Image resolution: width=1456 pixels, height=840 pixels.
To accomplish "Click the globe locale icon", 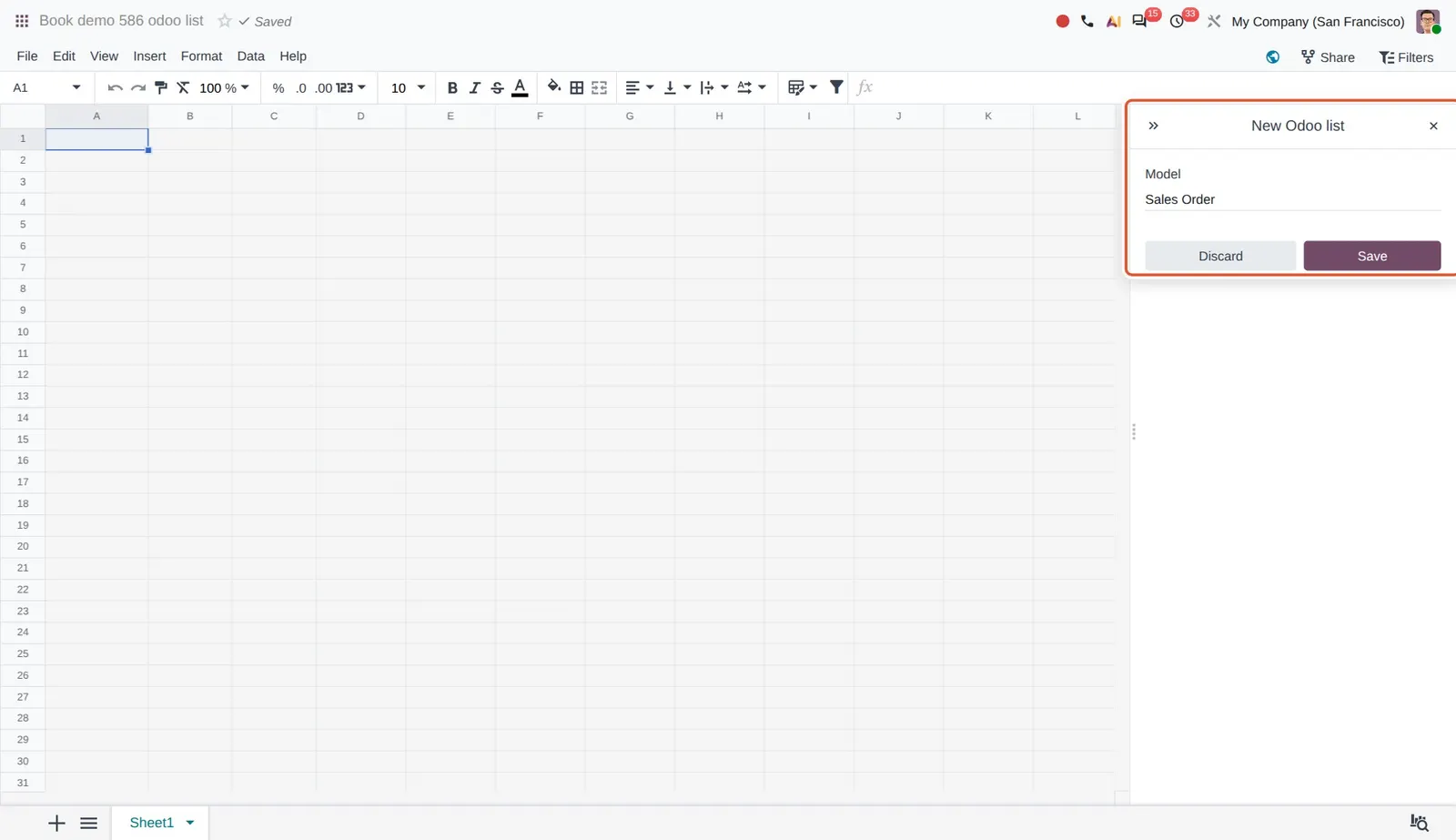I will tap(1272, 57).
